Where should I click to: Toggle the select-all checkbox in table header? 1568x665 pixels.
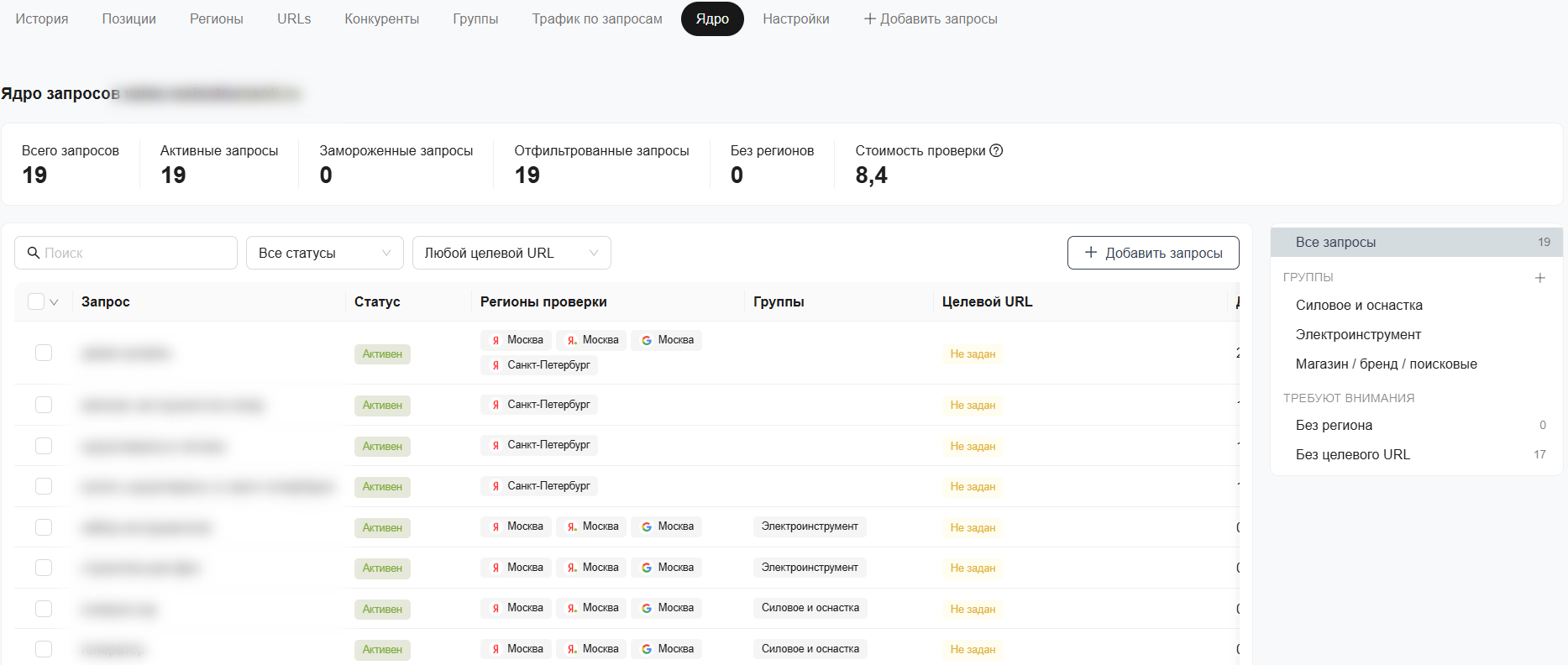tap(36, 301)
